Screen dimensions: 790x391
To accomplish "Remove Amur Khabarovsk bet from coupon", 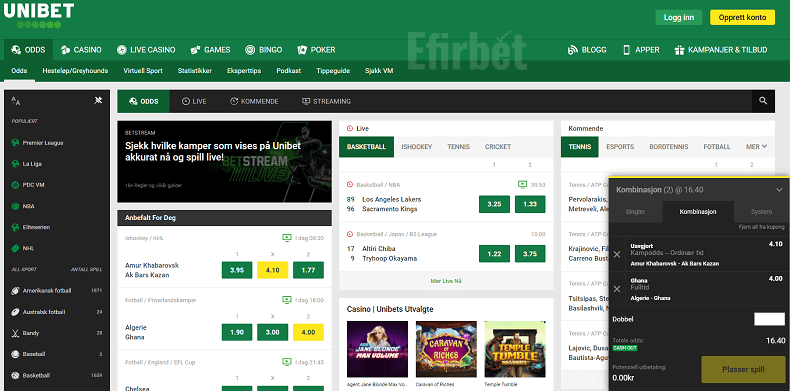I will (x=617, y=254).
